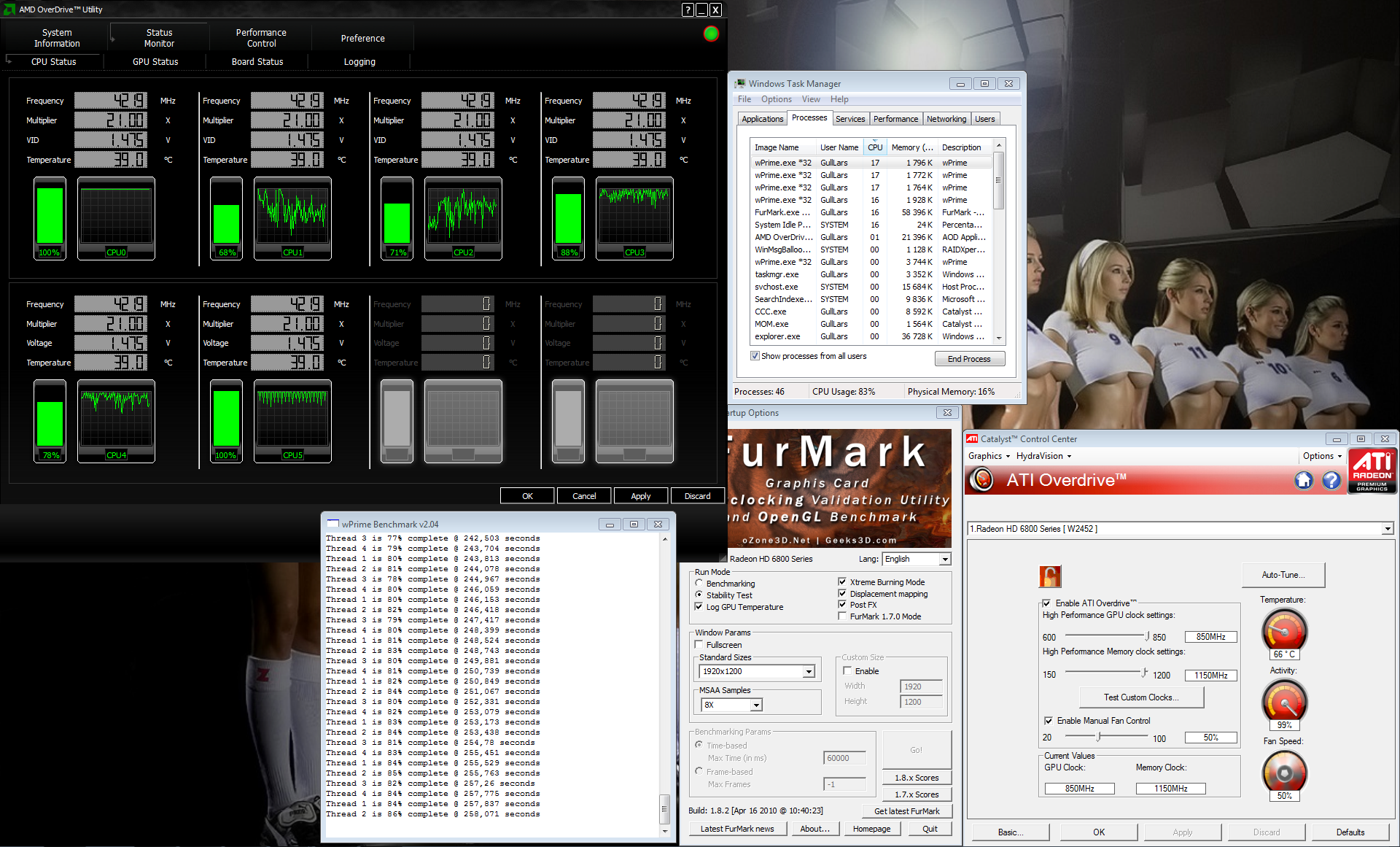Click the Auto-Tune button
The width and height of the screenshot is (1400, 847).
pos(1283,575)
